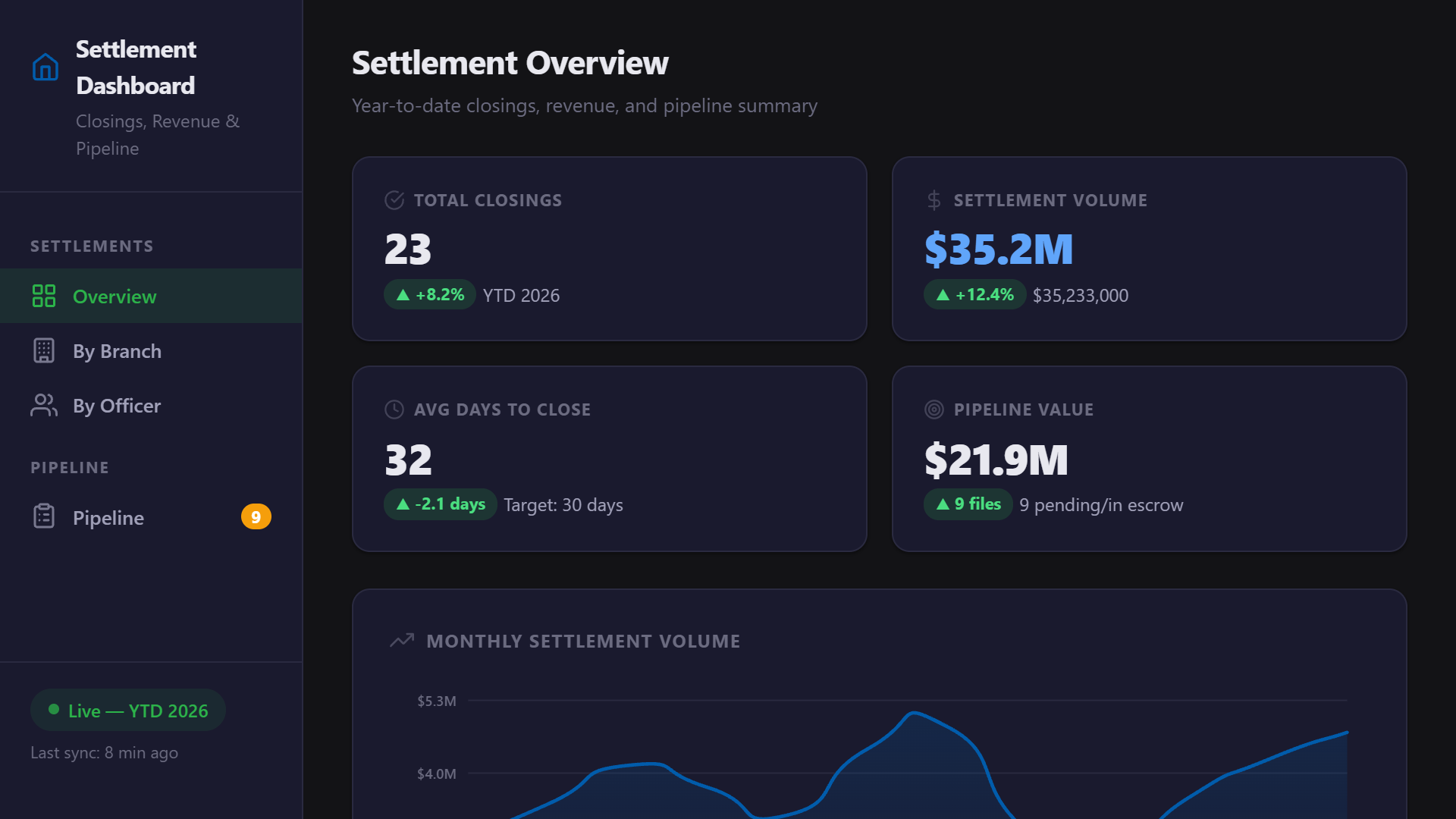Switch to the By Branch view
This screenshot has width=1456, height=819.
click(117, 350)
